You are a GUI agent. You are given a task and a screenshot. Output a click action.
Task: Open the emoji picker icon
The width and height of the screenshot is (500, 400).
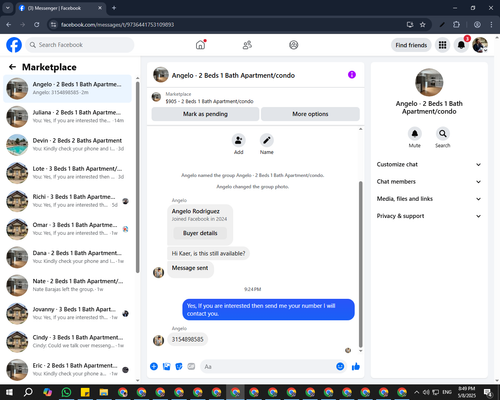(340, 367)
